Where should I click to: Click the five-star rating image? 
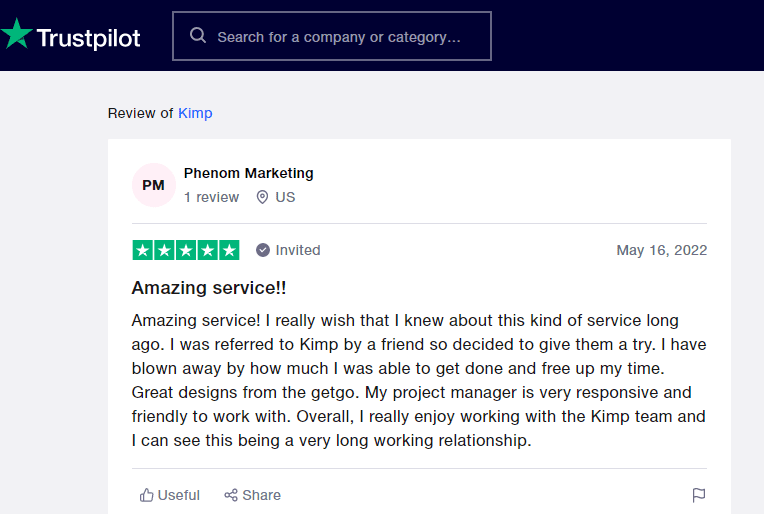pyautogui.click(x=186, y=250)
